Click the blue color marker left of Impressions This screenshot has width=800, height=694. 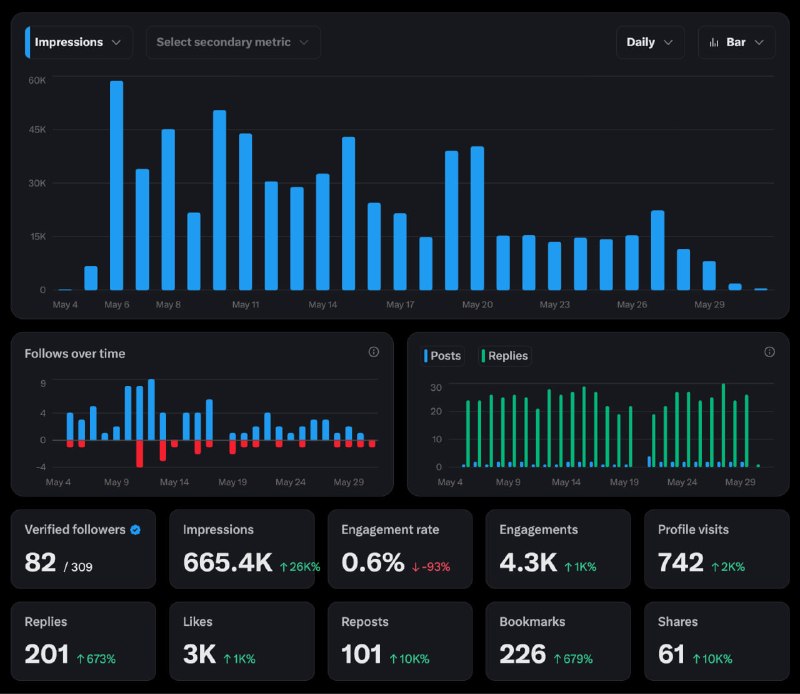[27, 42]
